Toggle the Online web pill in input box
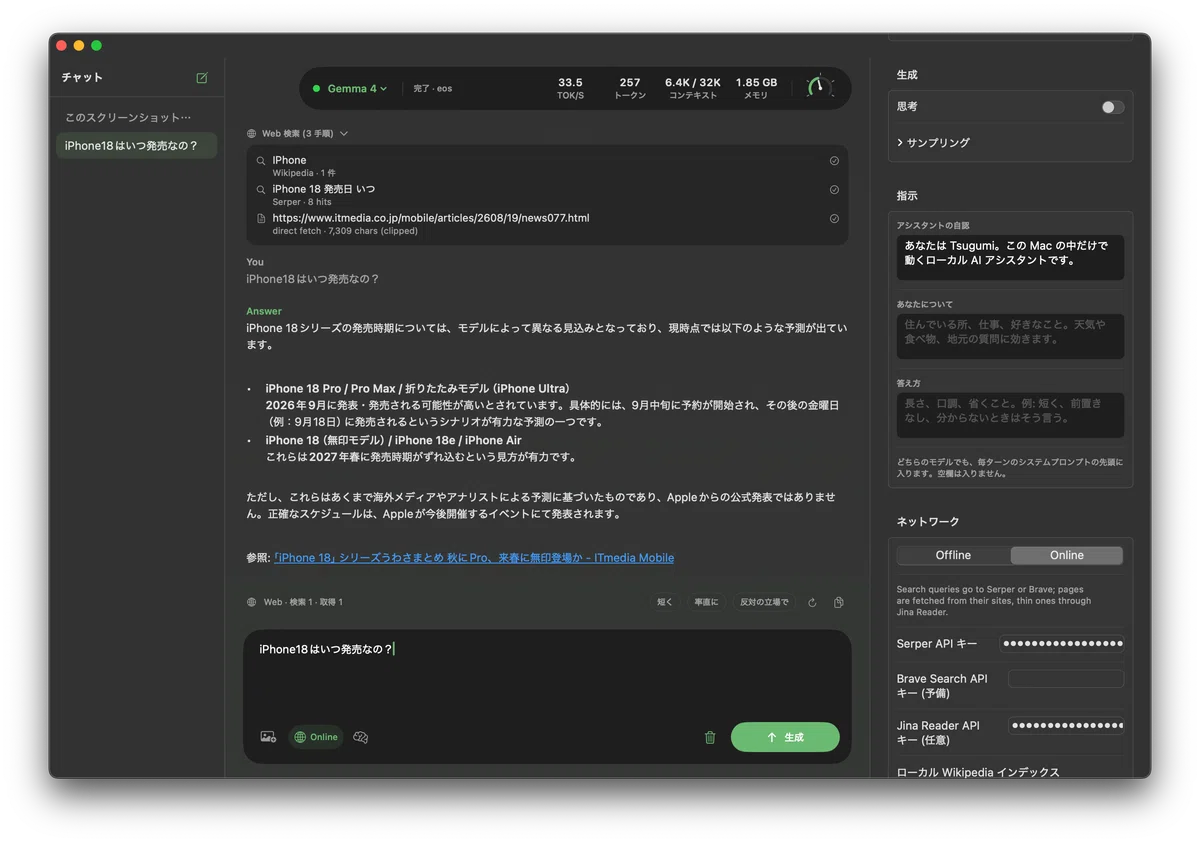 click(316, 737)
